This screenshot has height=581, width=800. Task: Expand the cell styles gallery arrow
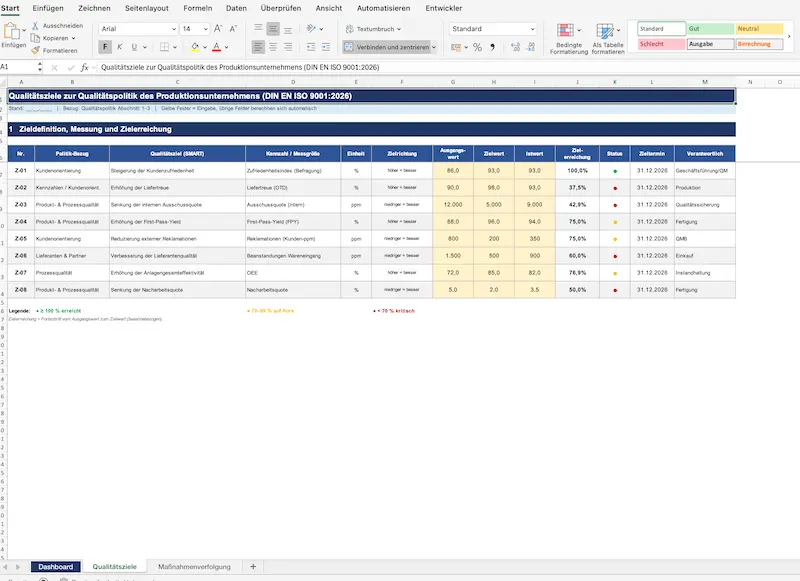point(789,36)
